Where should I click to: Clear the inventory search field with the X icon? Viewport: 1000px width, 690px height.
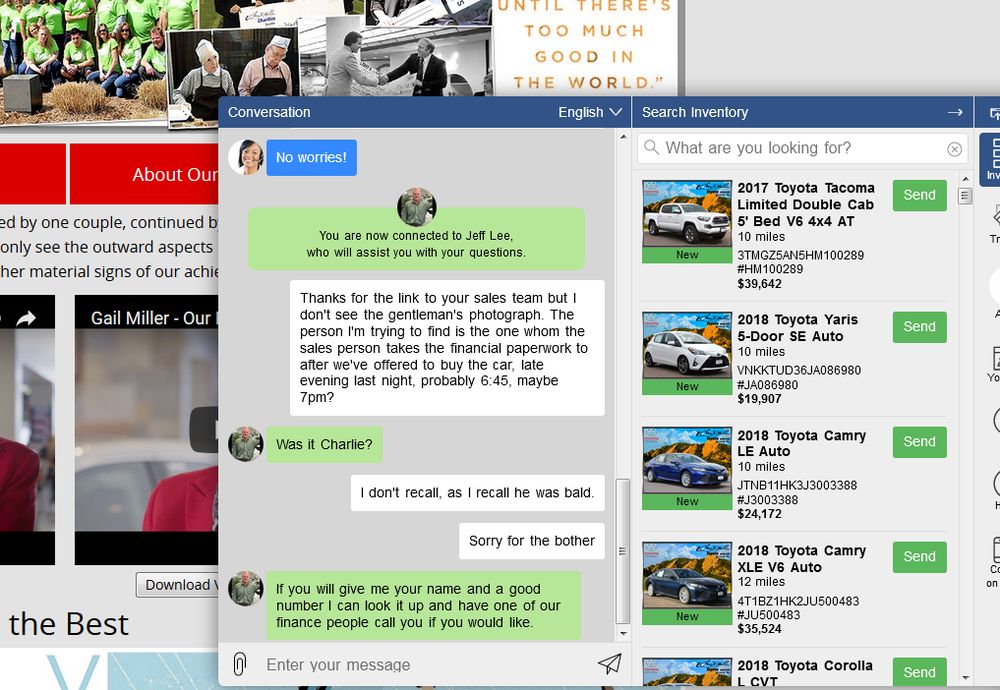(954, 149)
